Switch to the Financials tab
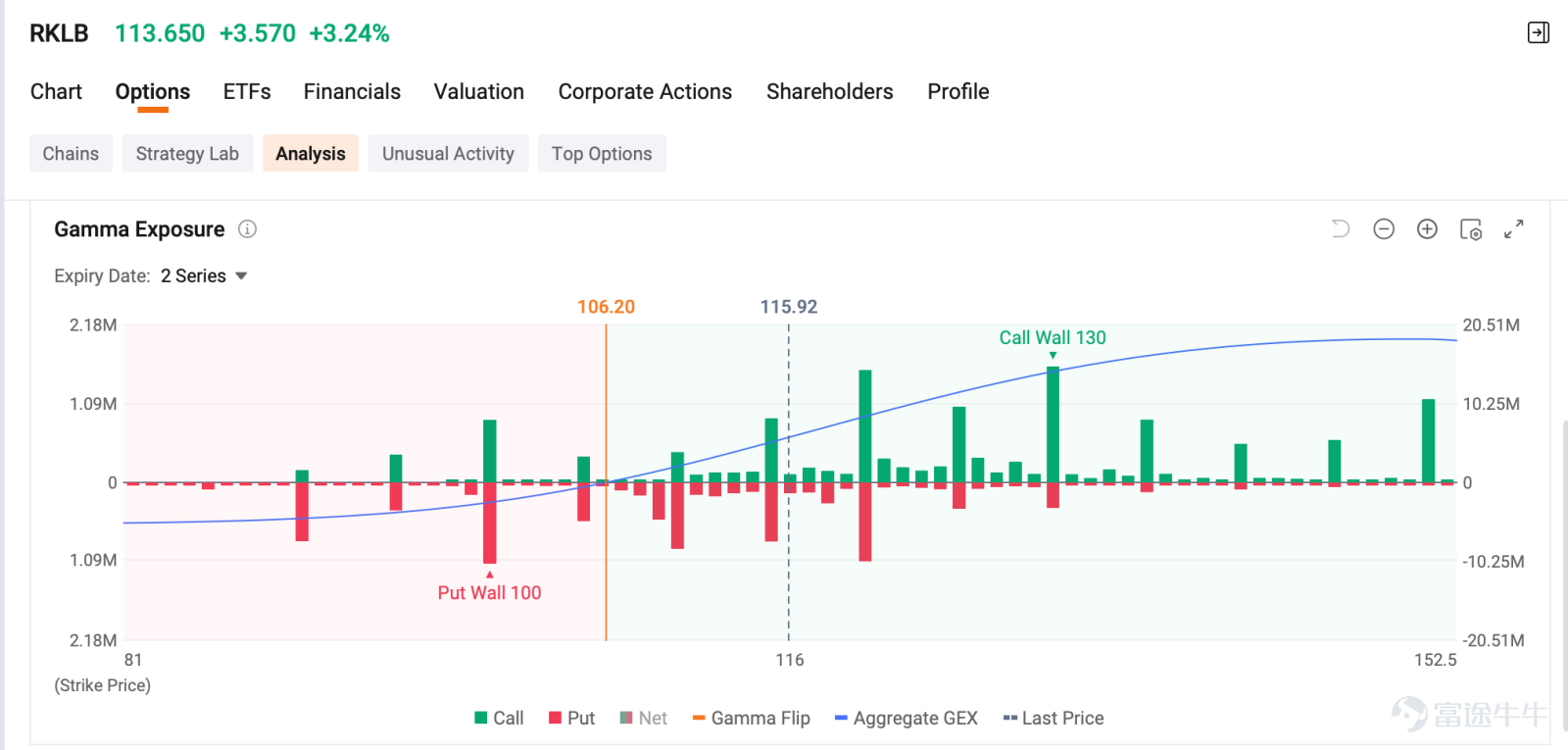 (352, 92)
